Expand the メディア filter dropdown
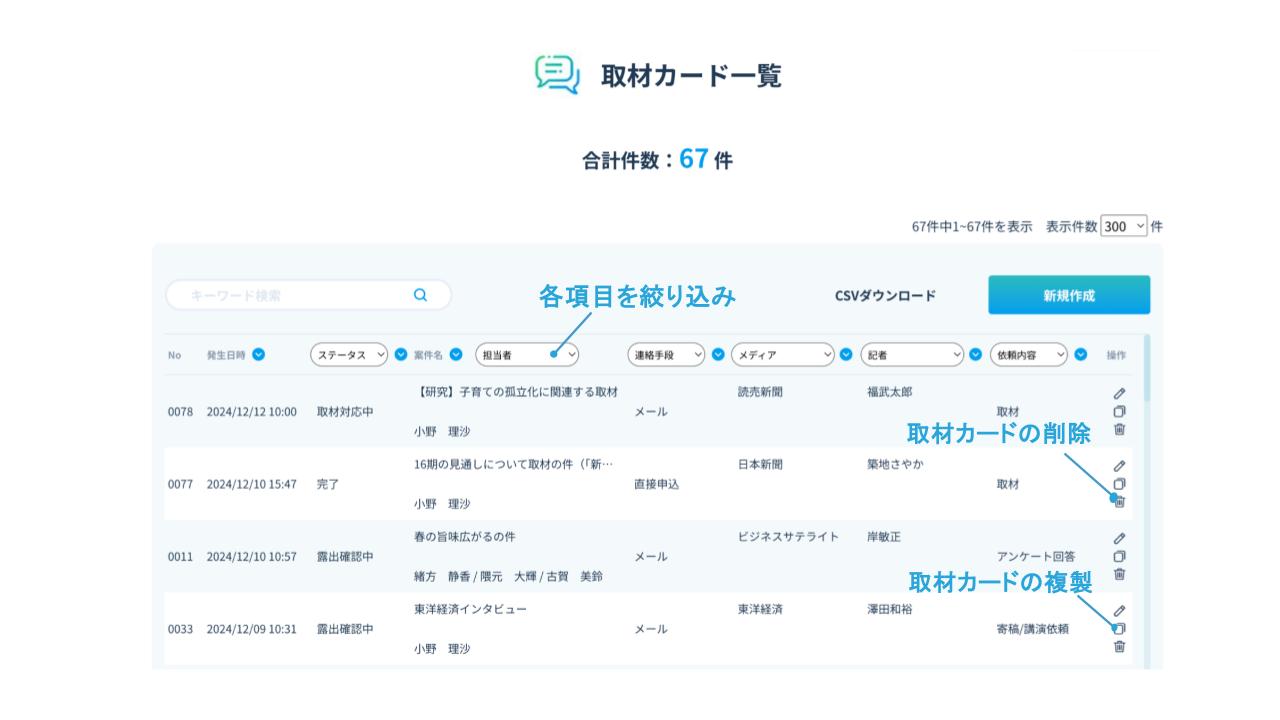 783,354
